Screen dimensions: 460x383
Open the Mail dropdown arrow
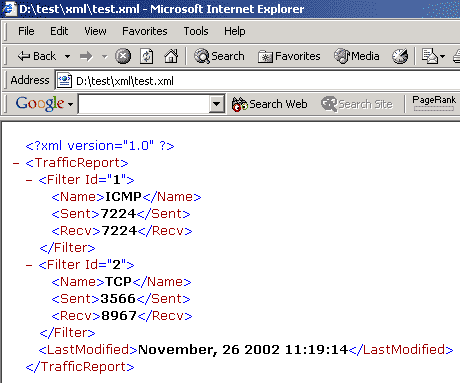pos(443,56)
